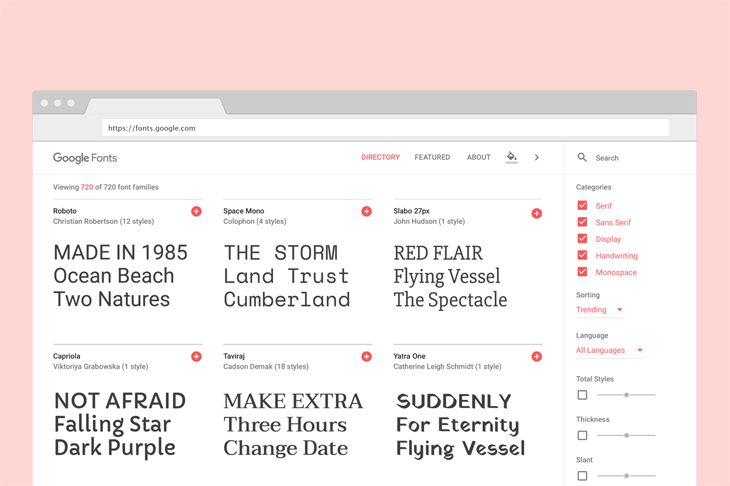The width and height of the screenshot is (730, 486).
Task: Open the Roboto font name link
Action: pyautogui.click(x=65, y=211)
